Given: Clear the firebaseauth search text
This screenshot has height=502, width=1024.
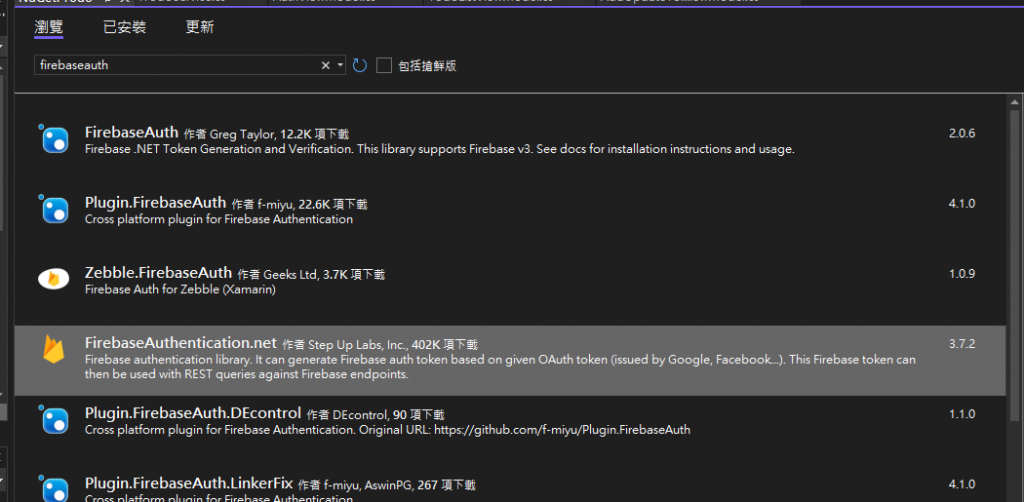Looking at the screenshot, I should click(x=325, y=65).
